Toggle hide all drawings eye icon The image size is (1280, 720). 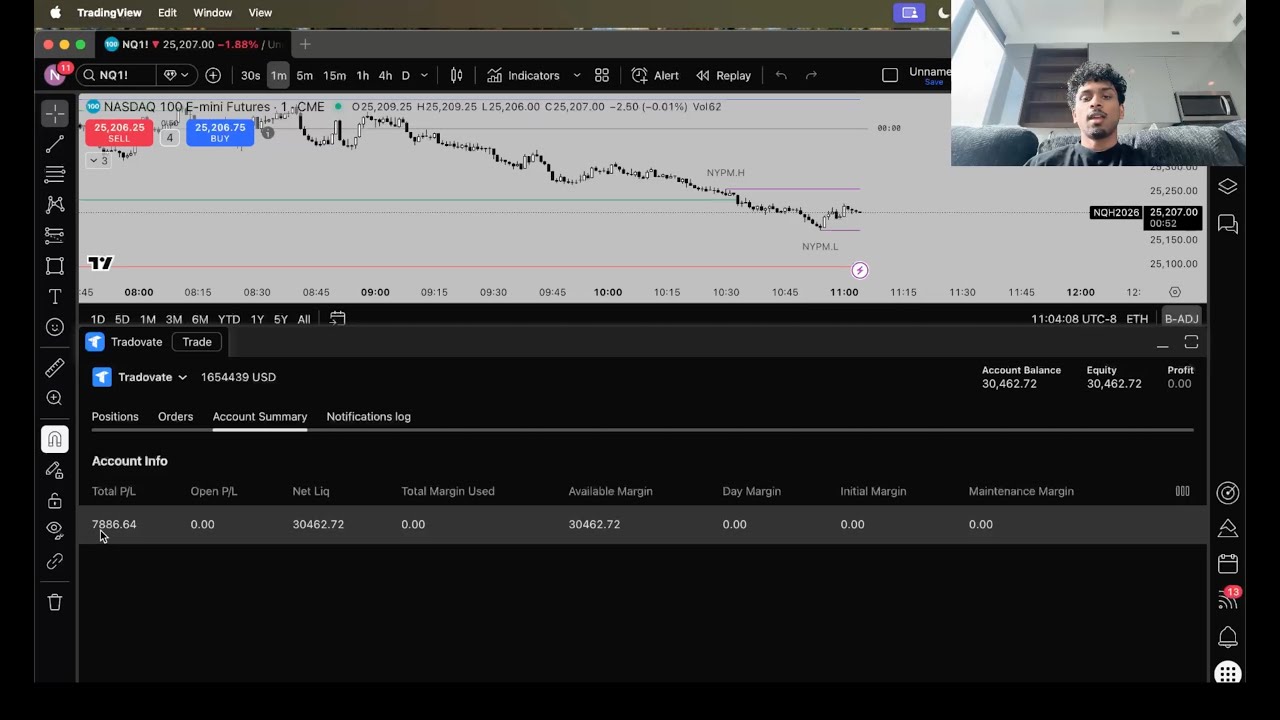click(55, 530)
